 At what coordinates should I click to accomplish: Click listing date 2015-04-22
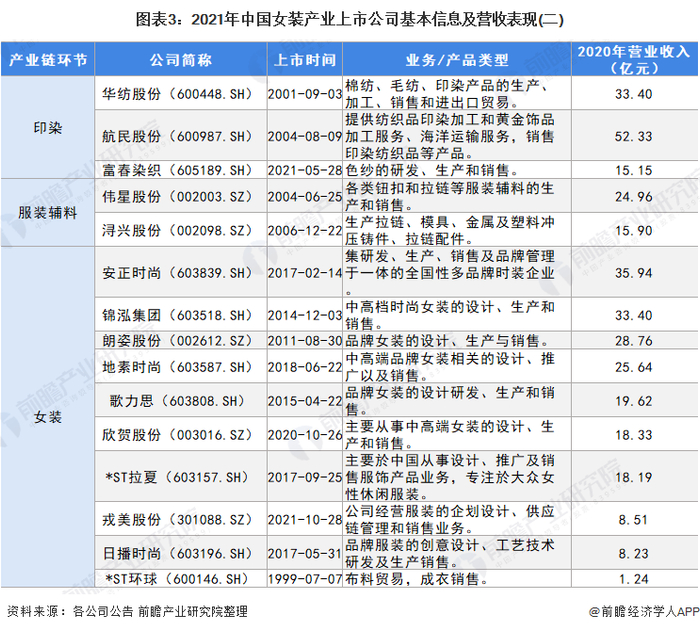(x=305, y=401)
